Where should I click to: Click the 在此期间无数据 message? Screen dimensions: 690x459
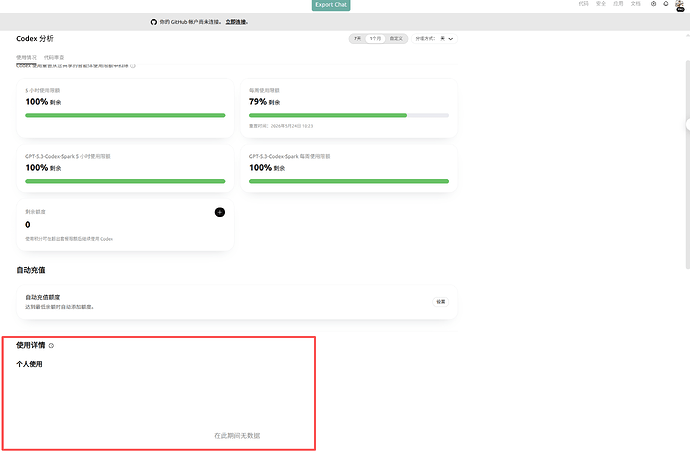(x=237, y=436)
